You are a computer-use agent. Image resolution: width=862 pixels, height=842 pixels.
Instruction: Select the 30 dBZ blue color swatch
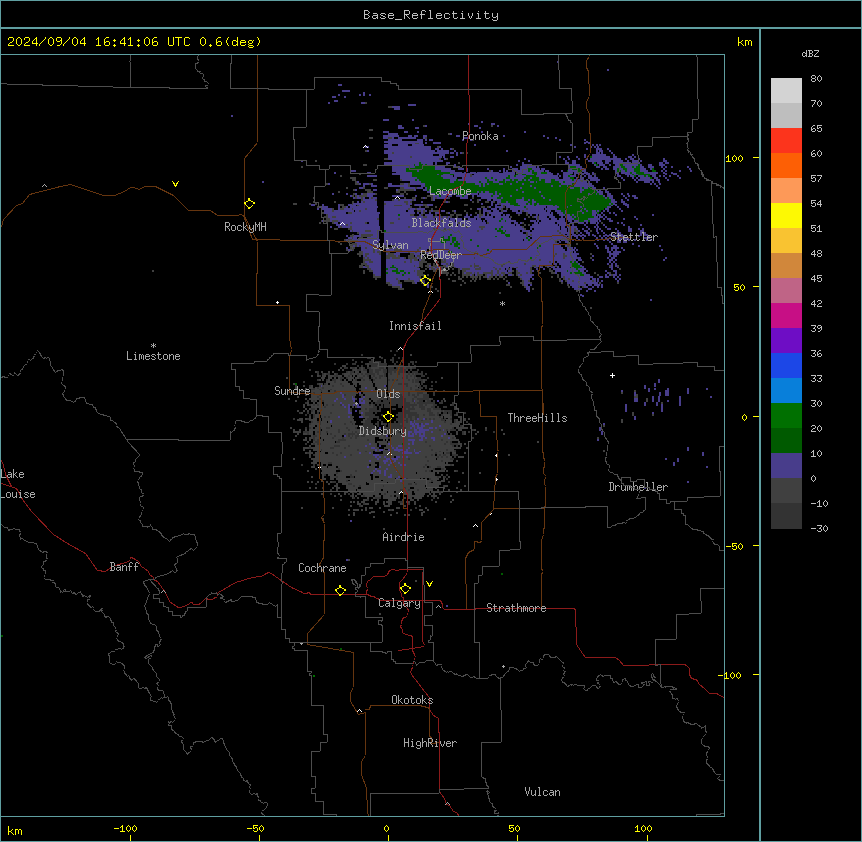coord(786,390)
